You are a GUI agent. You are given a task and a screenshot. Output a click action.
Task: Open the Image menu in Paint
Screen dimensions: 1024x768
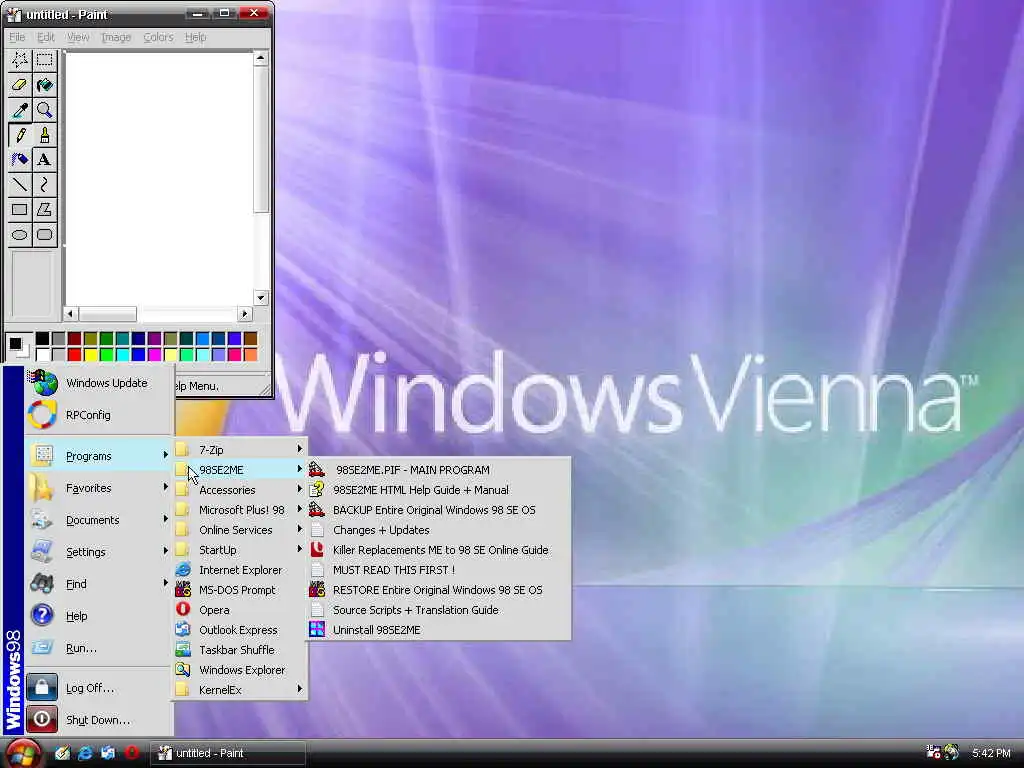116,37
